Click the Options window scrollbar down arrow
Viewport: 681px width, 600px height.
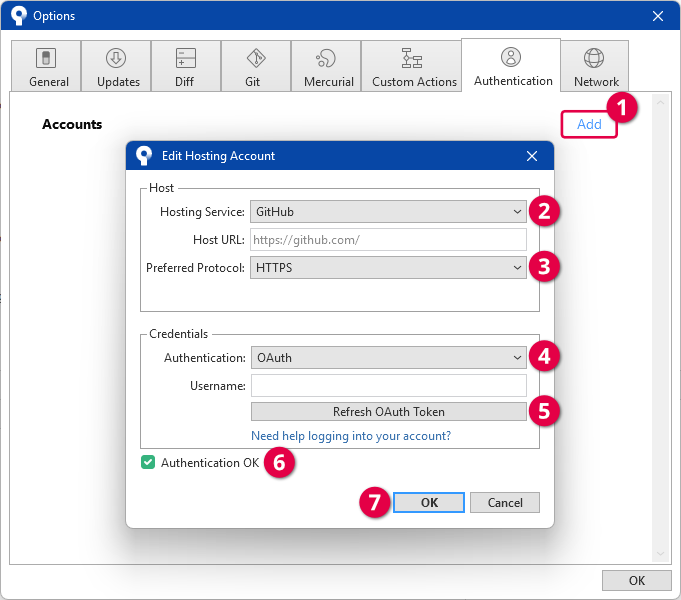pos(661,553)
